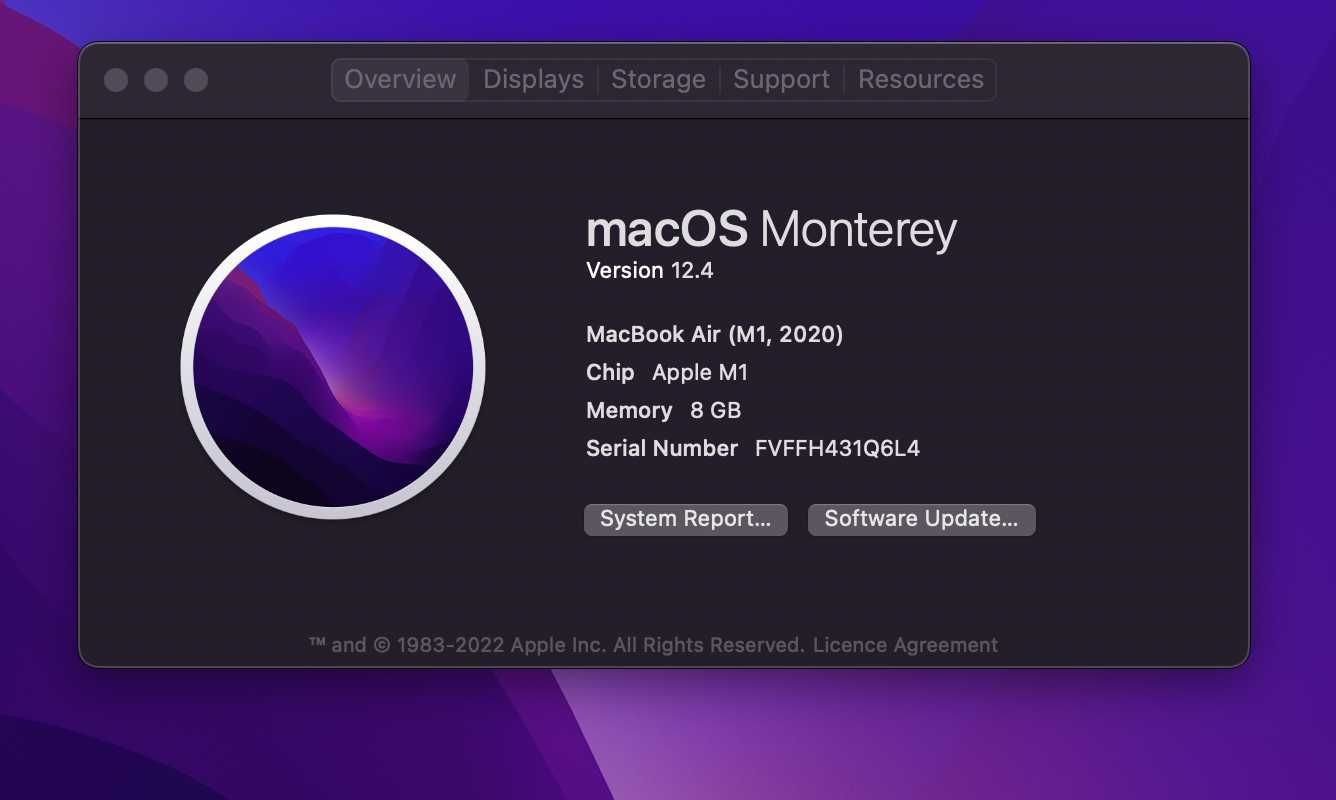Image resolution: width=1336 pixels, height=800 pixels.
Task: Click the 8 GB memory value
Action: click(x=715, y=411)
